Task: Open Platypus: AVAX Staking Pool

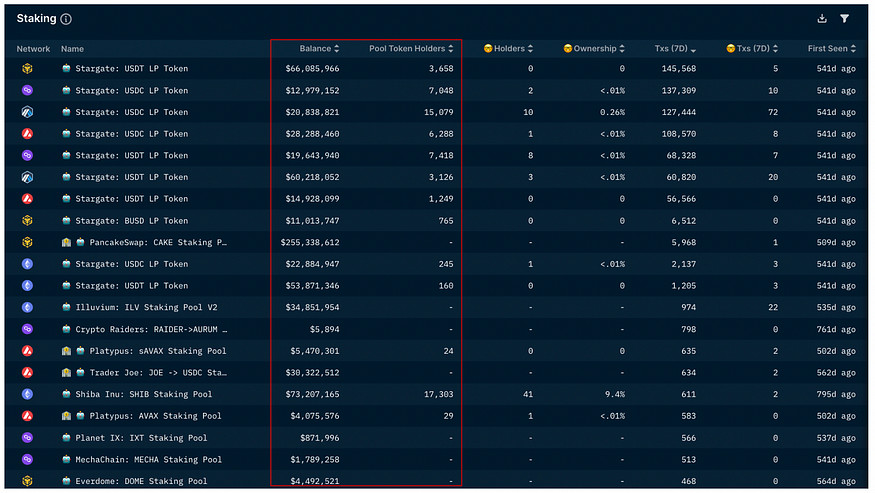Action: pyautogui.click(x=156, y=416)
